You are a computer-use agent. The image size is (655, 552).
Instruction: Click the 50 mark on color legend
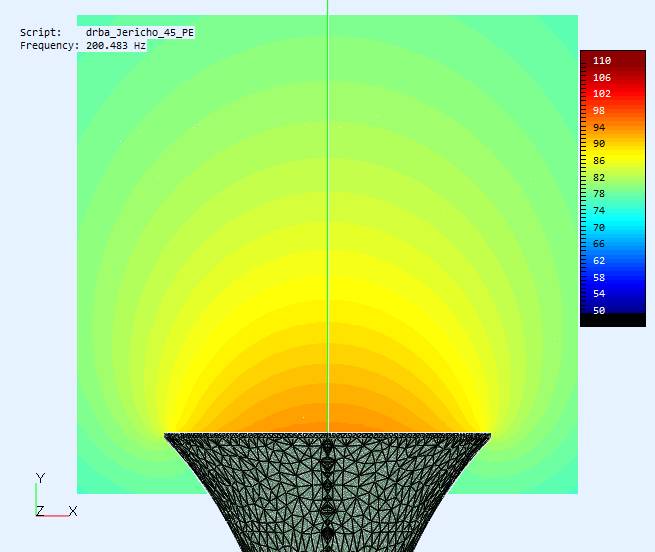599,310
